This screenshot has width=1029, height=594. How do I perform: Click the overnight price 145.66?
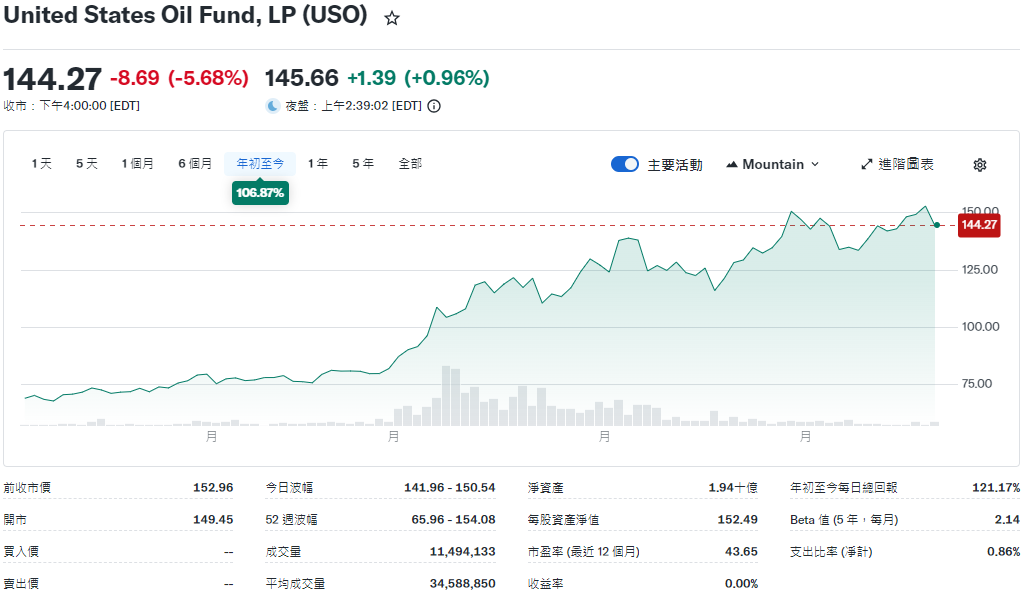click(301, 78)
